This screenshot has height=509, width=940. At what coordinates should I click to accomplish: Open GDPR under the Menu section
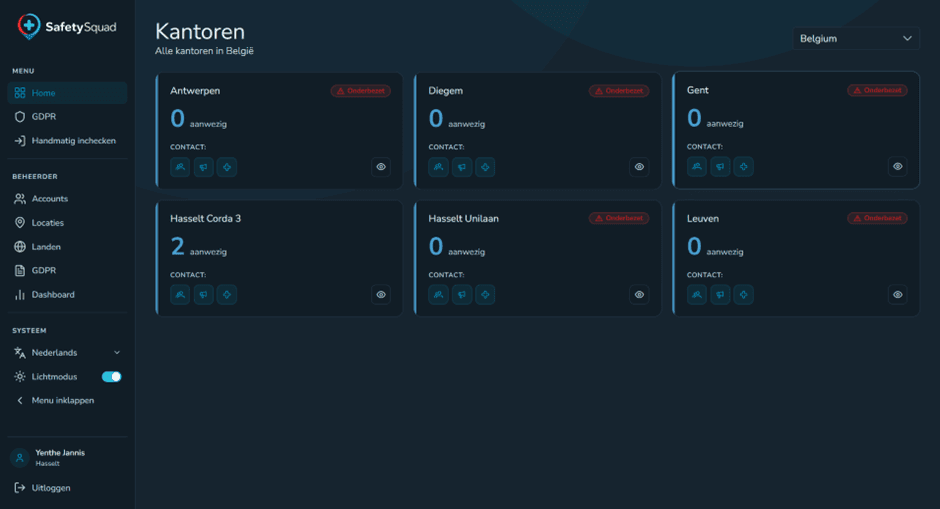67,117
